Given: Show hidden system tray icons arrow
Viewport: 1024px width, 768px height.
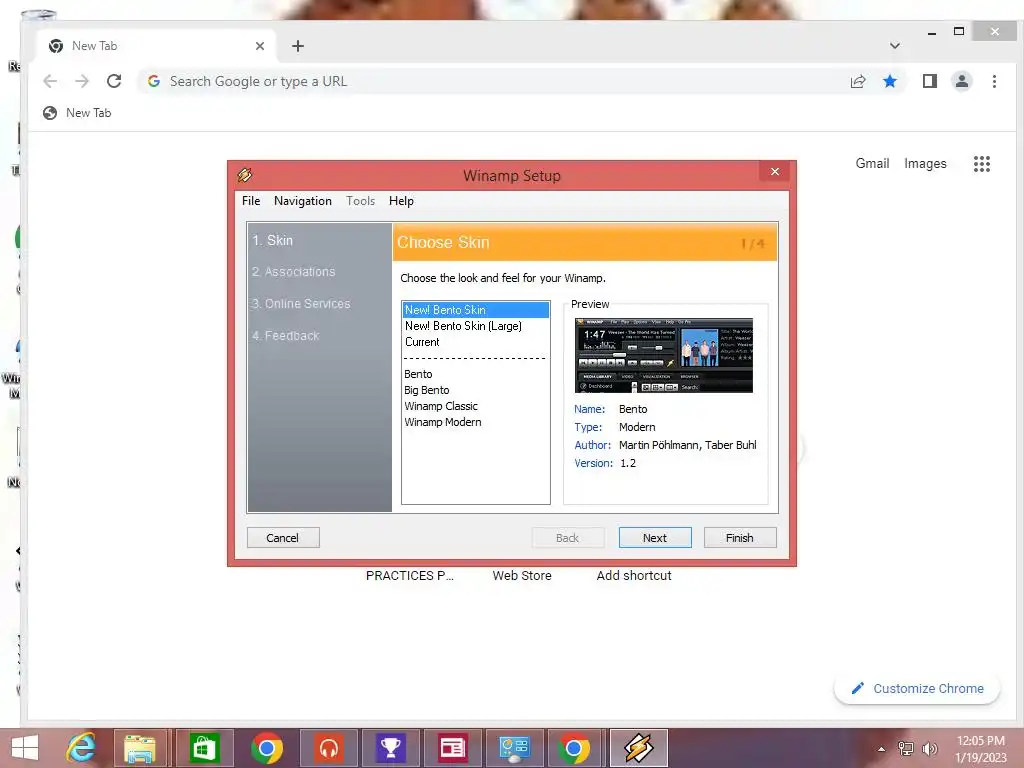Looking at the screenshot, I should [x=882, y=749].
